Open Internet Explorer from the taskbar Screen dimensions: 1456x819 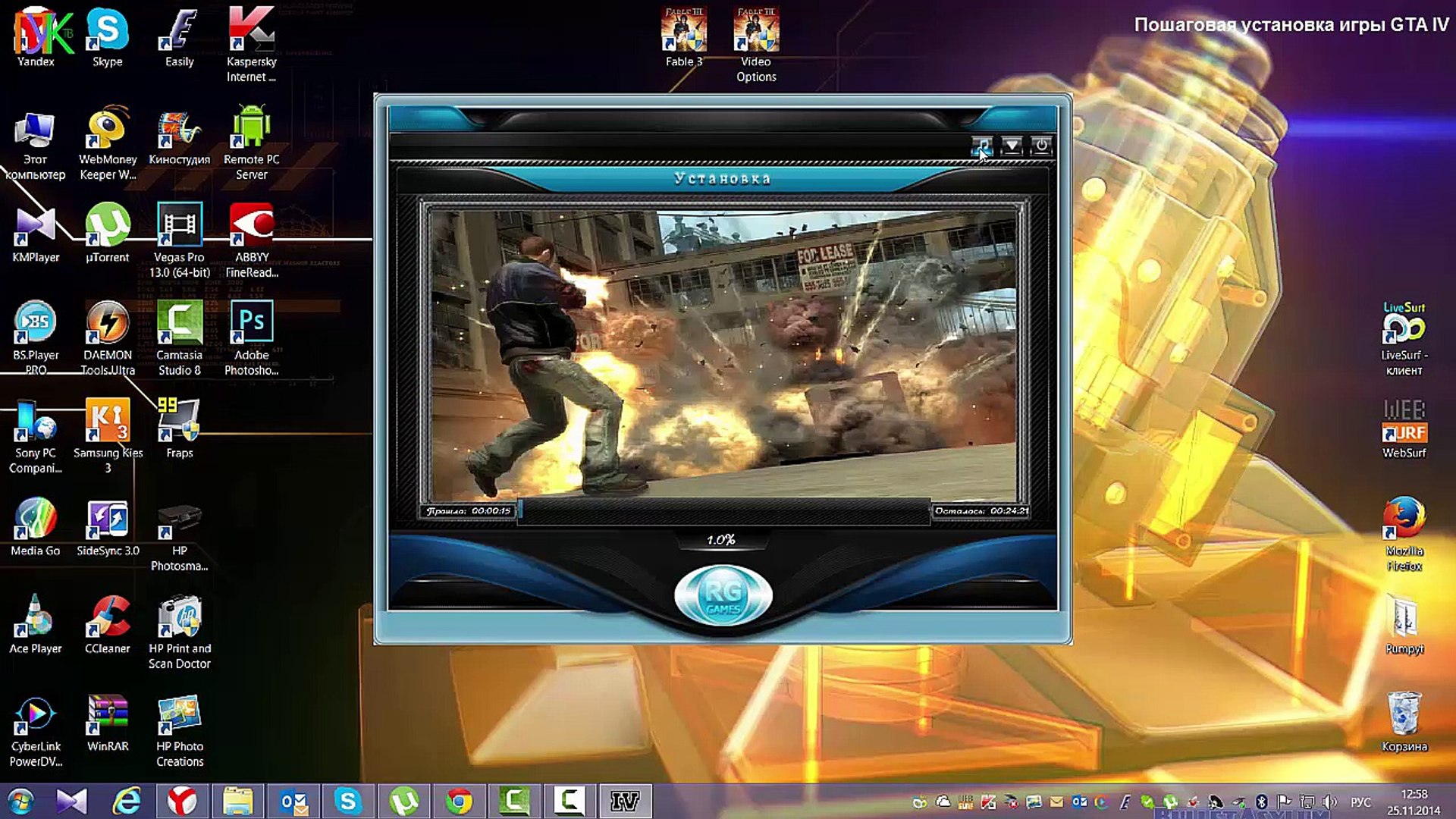[127, 802]
